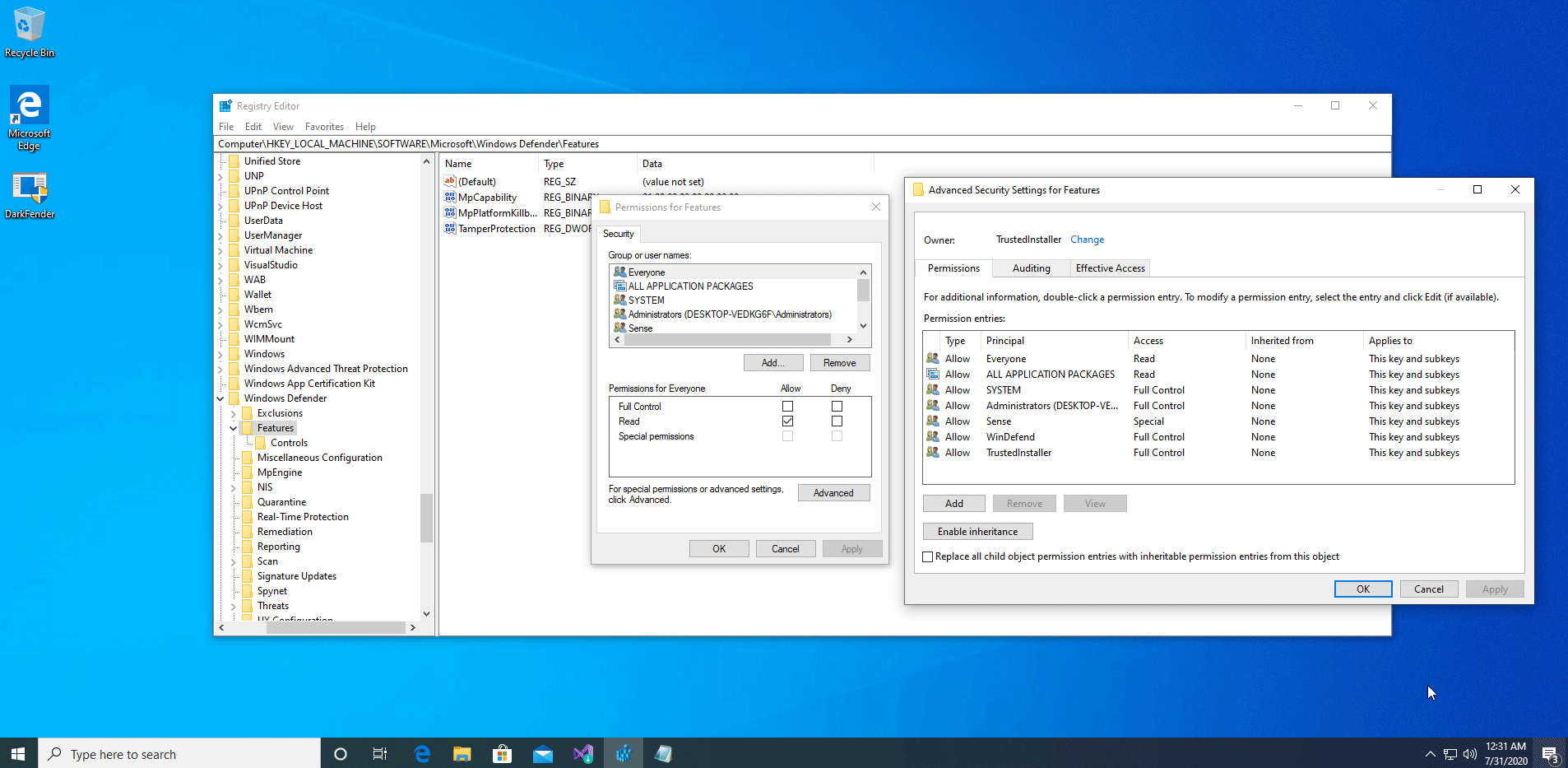Image resolution: width=1568 pixels, height=768 pixels.
Task: Click the TrustedInstaller entry icon in Advanced Security
Action: tap(933, 453)
